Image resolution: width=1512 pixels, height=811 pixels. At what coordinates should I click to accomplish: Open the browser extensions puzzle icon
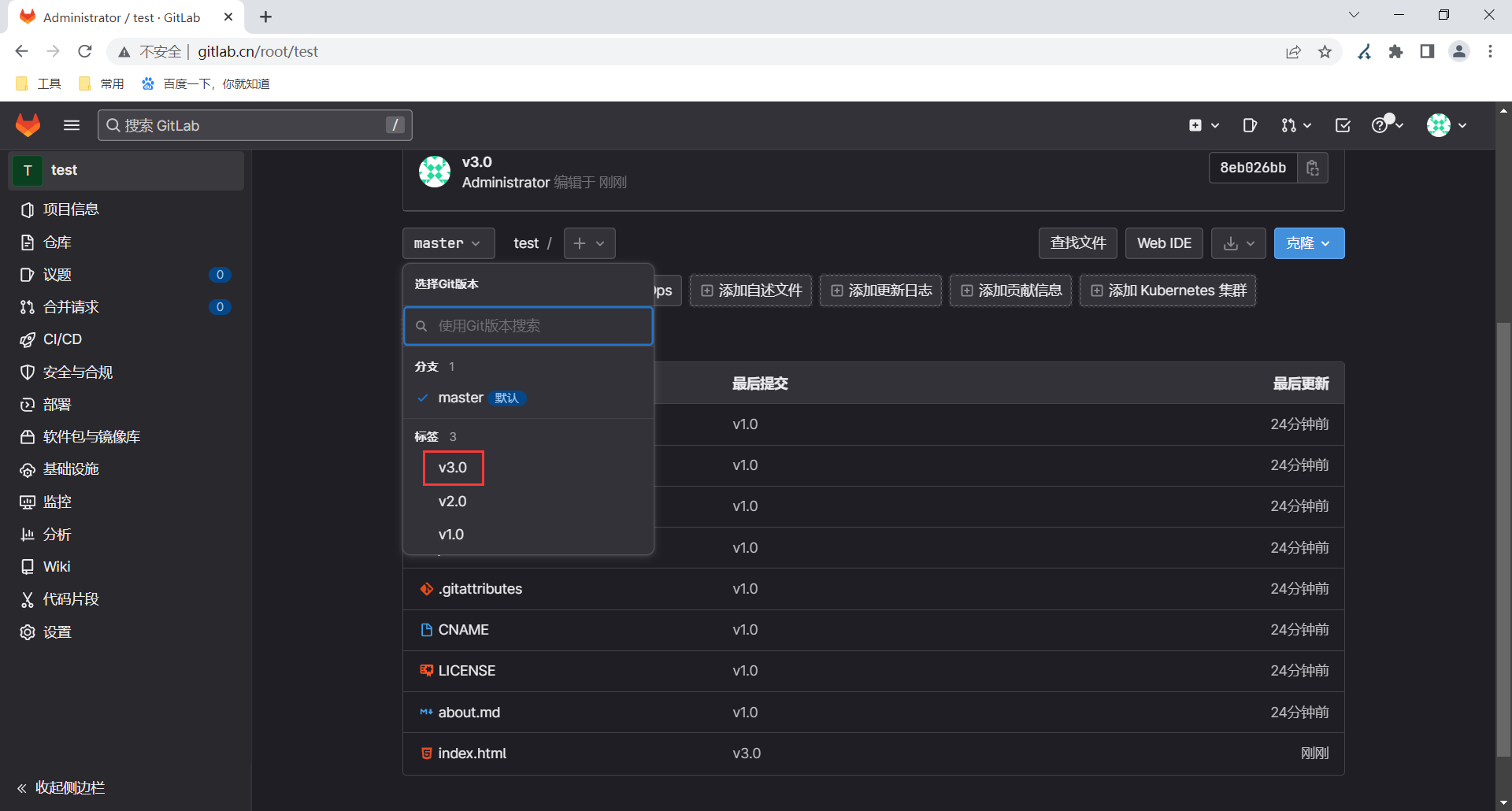coord(1396,51)
